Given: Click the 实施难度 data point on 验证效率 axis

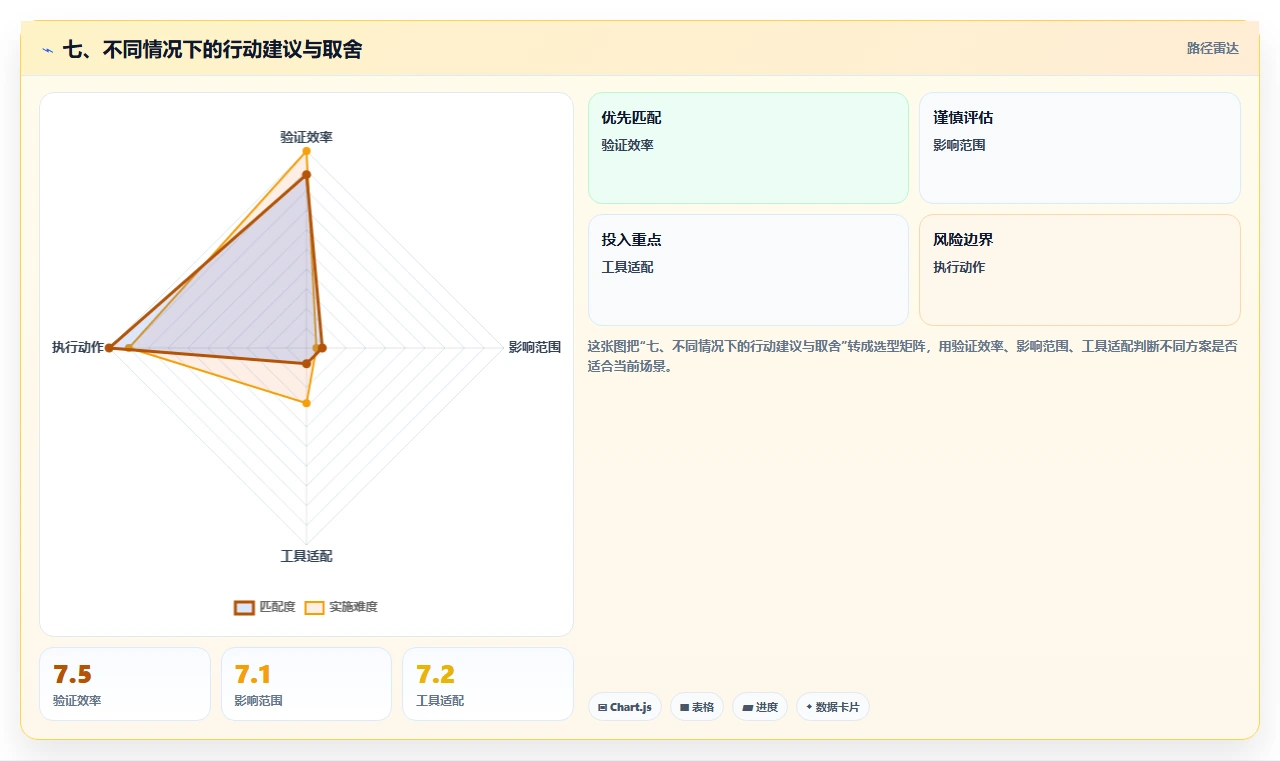Looking at the screenshot, I should click(306, 151).
